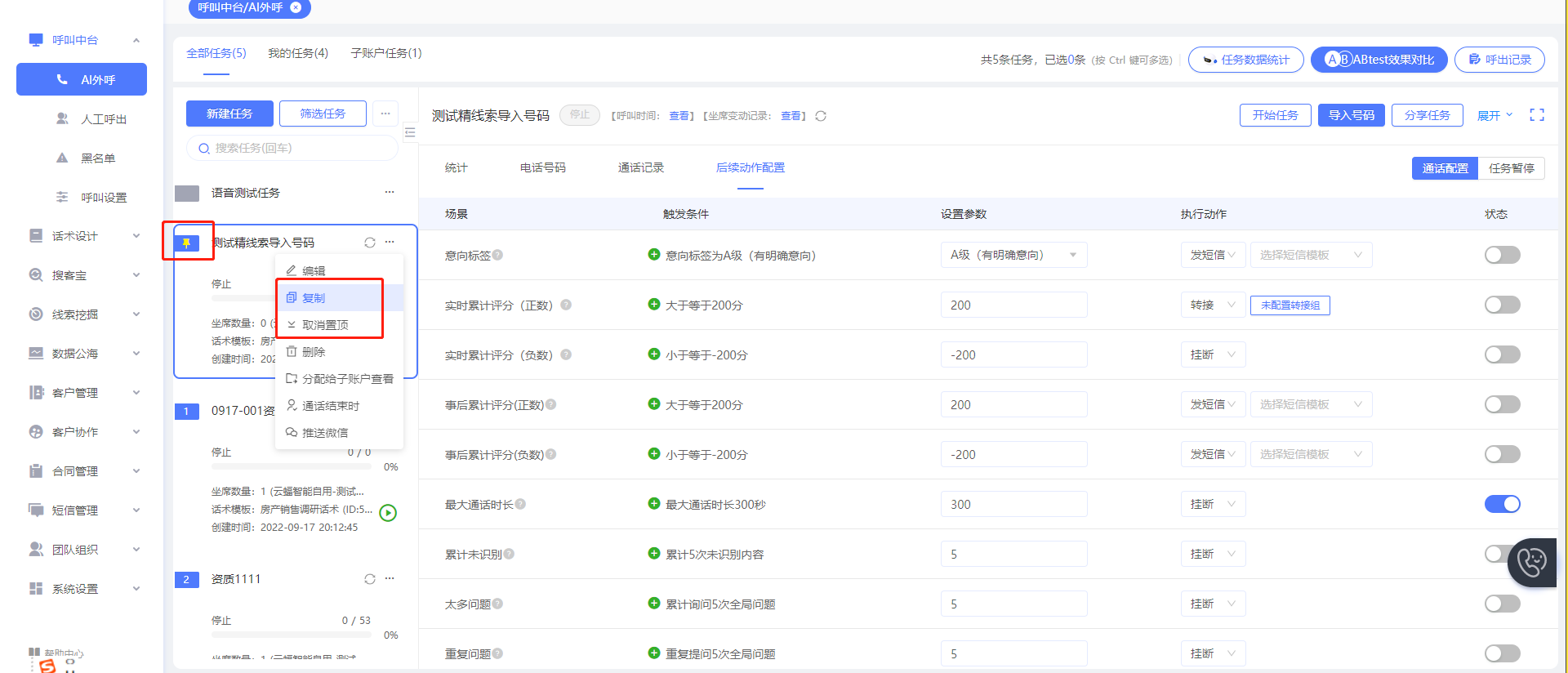This screenshot has width=1568, height=673.
Task: Open the A级（有明确意向） parameter dropdown
Action: pos(1013,255)
